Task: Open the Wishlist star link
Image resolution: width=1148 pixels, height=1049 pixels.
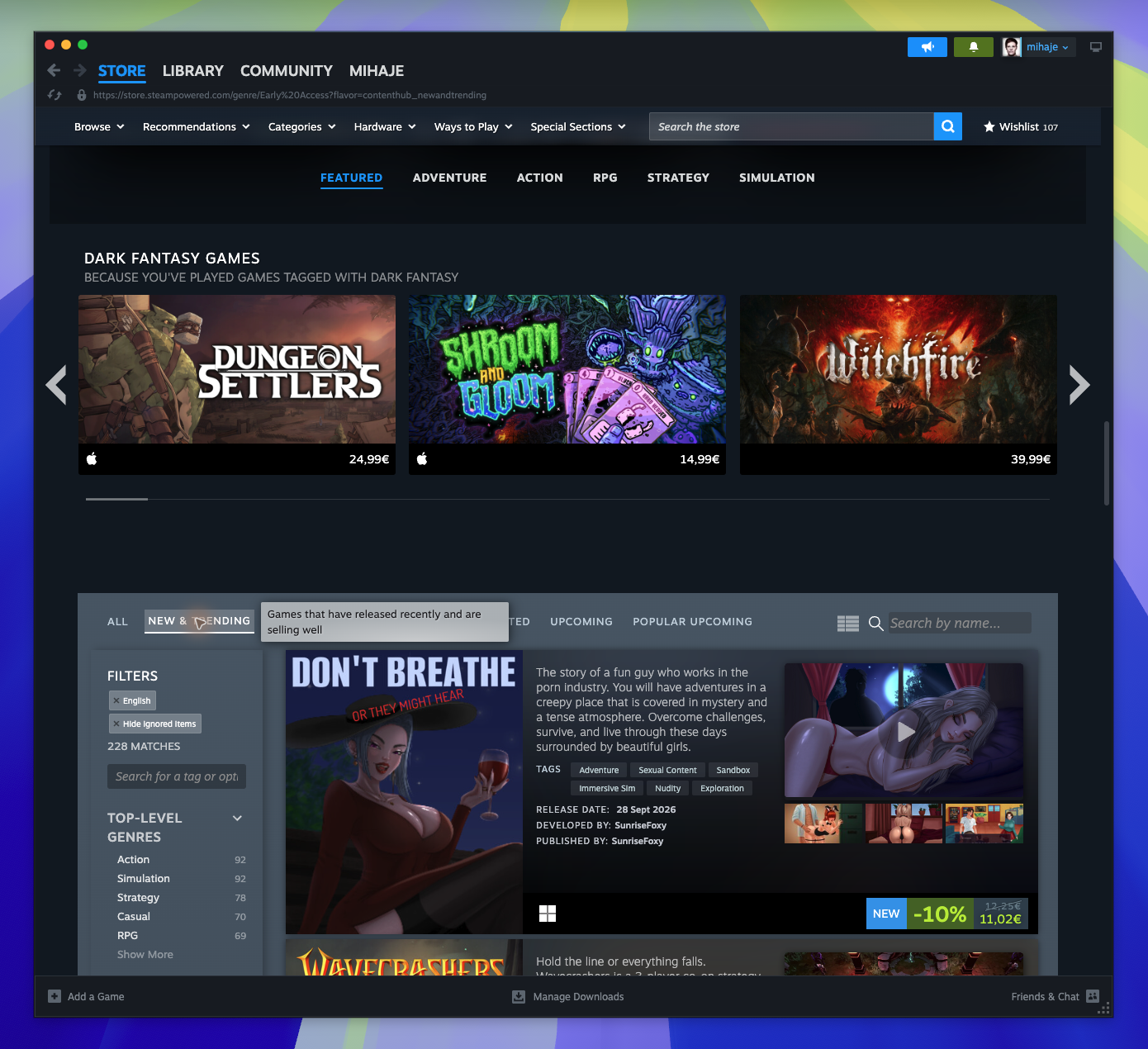Action: pos(1020,126)
